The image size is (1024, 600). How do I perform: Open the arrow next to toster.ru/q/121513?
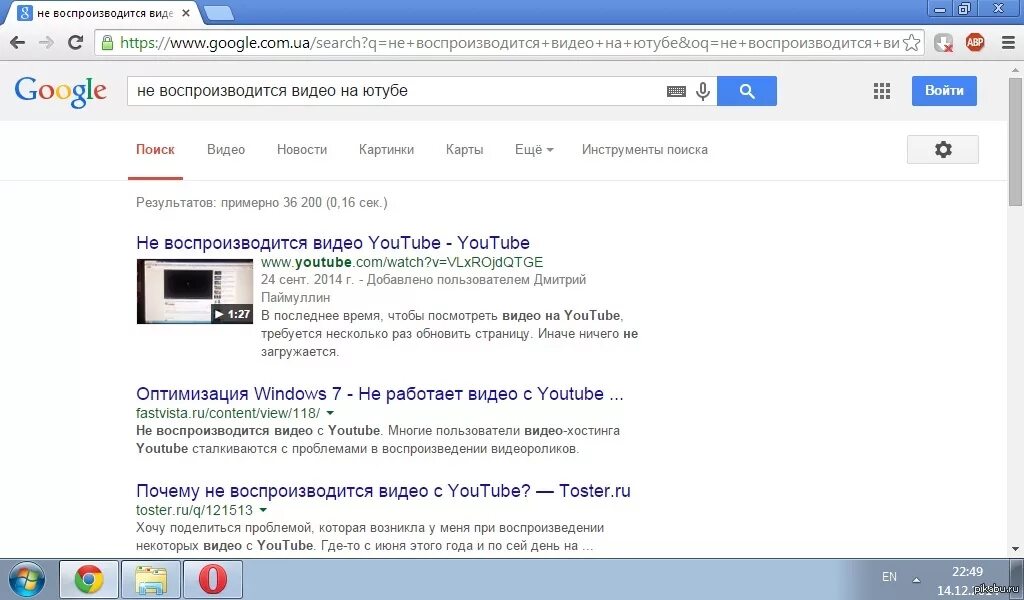pos(263,510)
